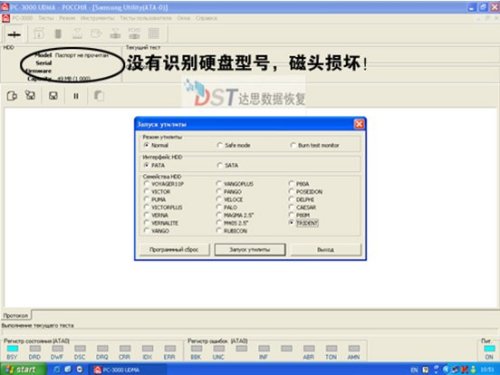Click the PC-3000 app icon in menu bar

(6, 18)
